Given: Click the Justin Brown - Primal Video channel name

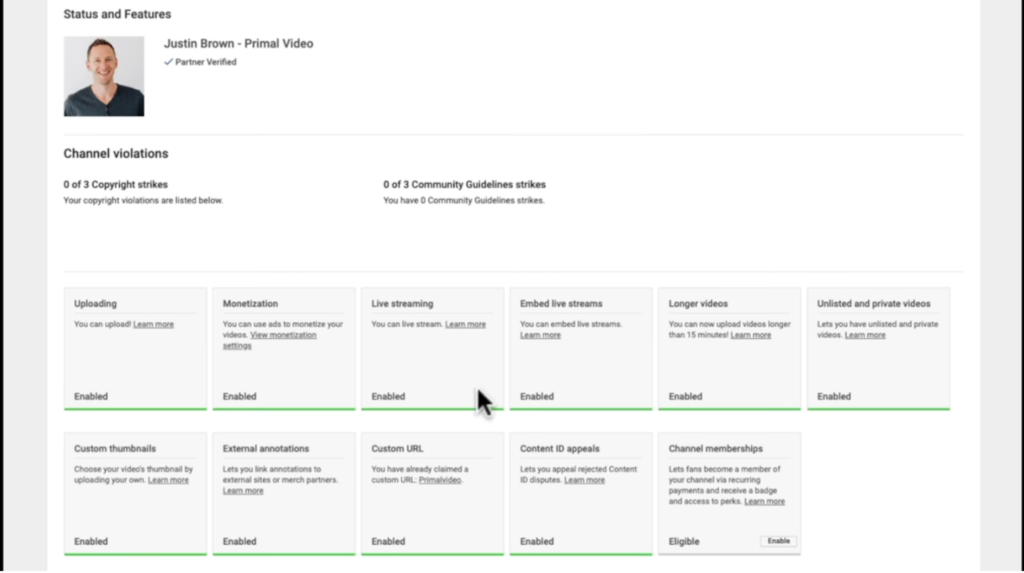Looking at the screenshot, I should [x=238, y=44].
